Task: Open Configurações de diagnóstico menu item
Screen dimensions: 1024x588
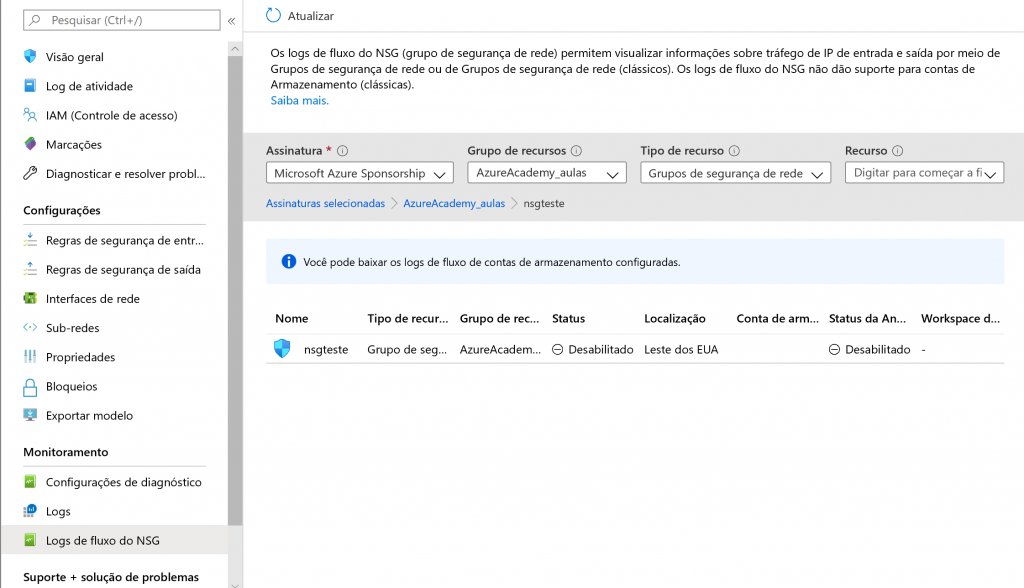Action: pos(123,482)
